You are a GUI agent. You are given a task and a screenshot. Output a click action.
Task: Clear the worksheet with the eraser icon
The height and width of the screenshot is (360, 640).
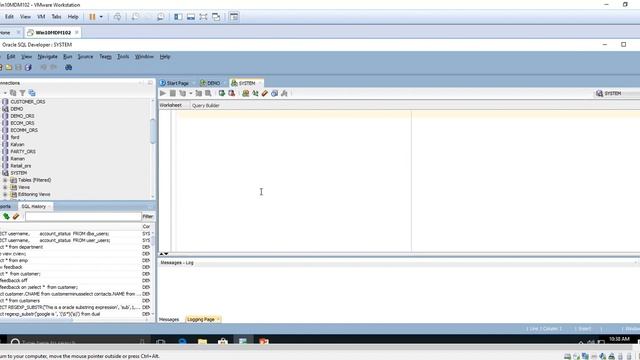click(x=265, y=93)
